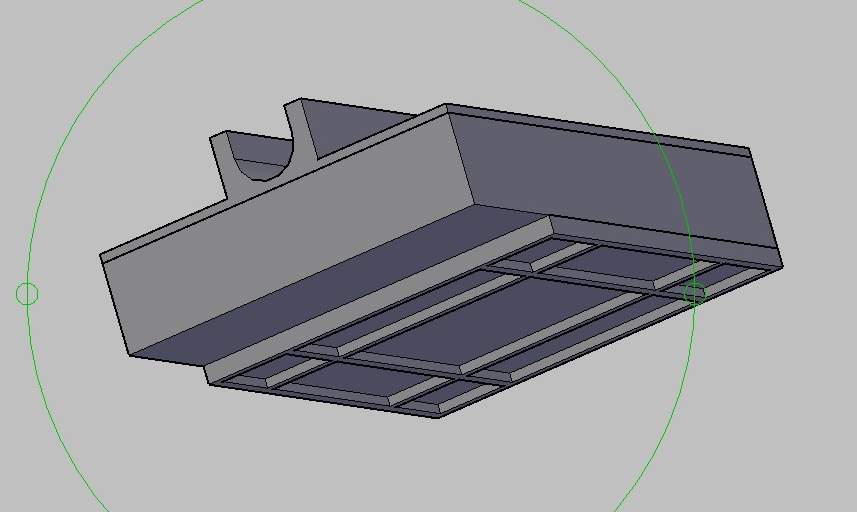Click the small orbit handle circle on the right
857x512 pixels.
coord(694,294)
